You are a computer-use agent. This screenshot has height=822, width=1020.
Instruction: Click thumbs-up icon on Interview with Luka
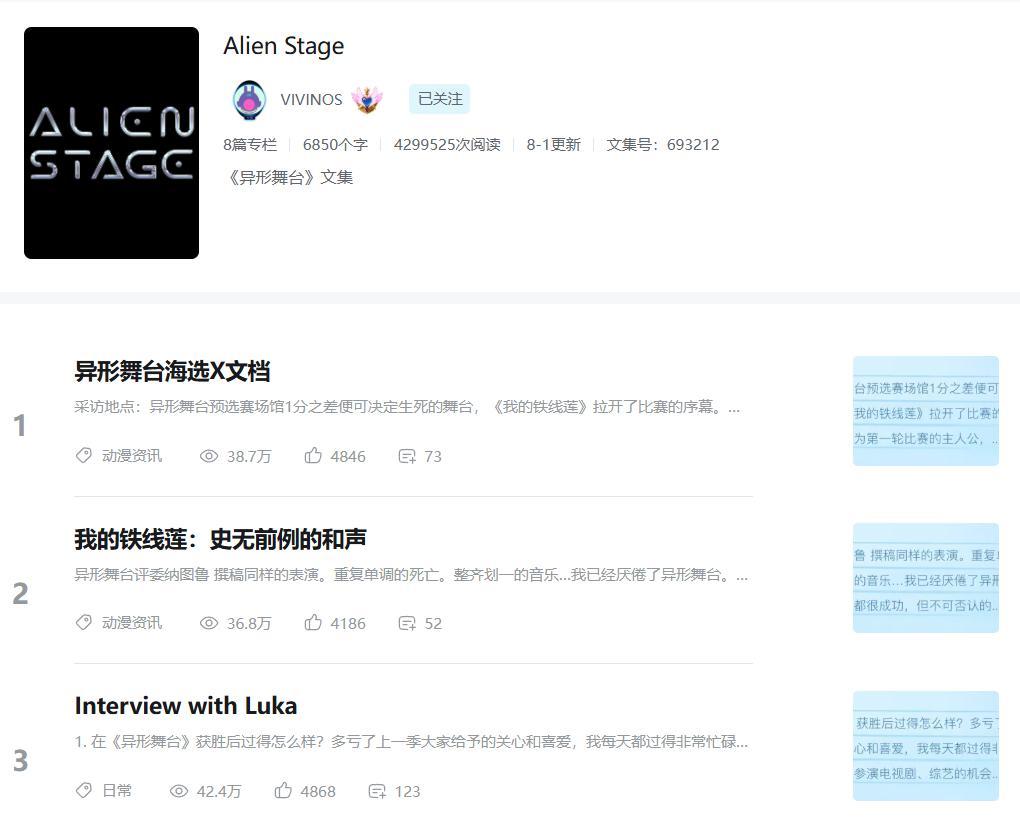click(283, 791)
